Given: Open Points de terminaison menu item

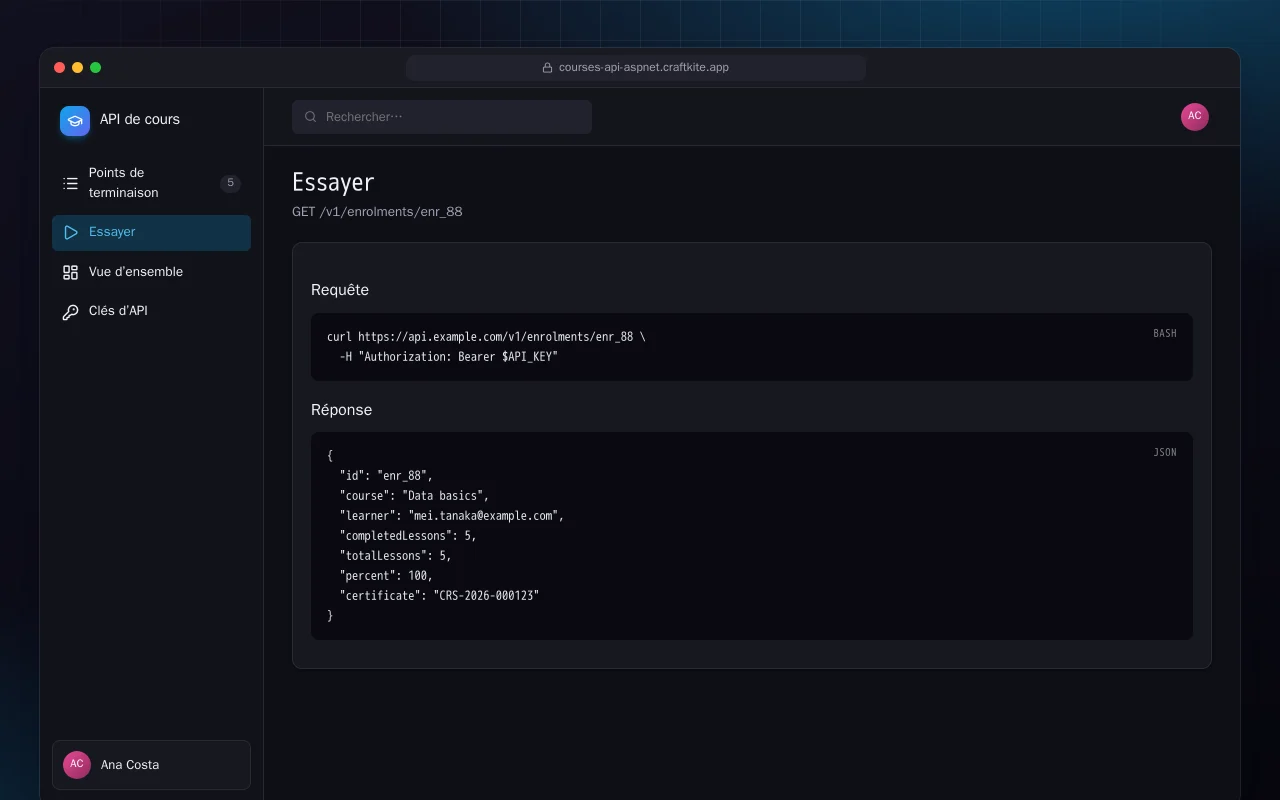Looking at the screenshot, I should point(151,183).
